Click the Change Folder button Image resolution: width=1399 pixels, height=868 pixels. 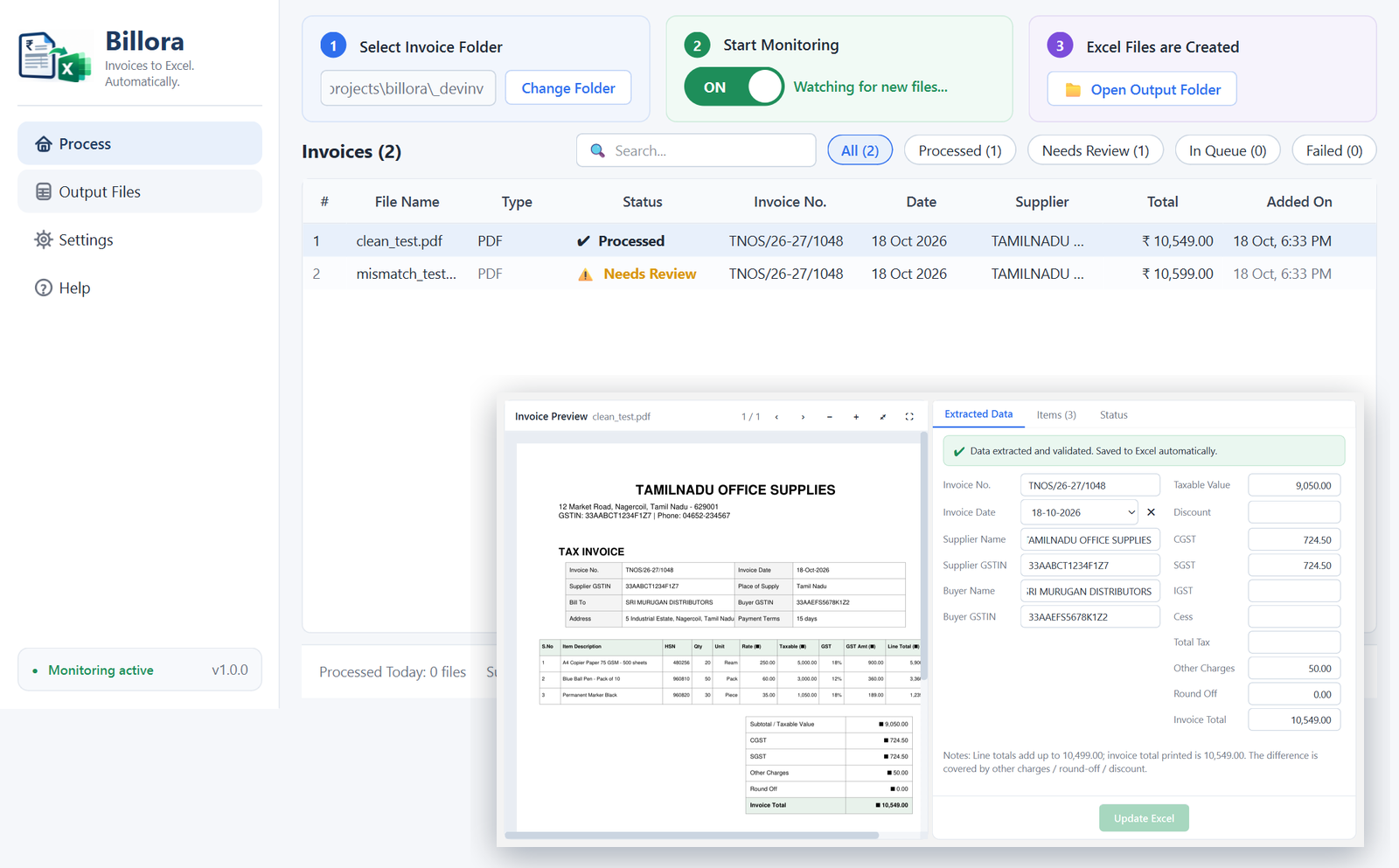click(568, 88)
